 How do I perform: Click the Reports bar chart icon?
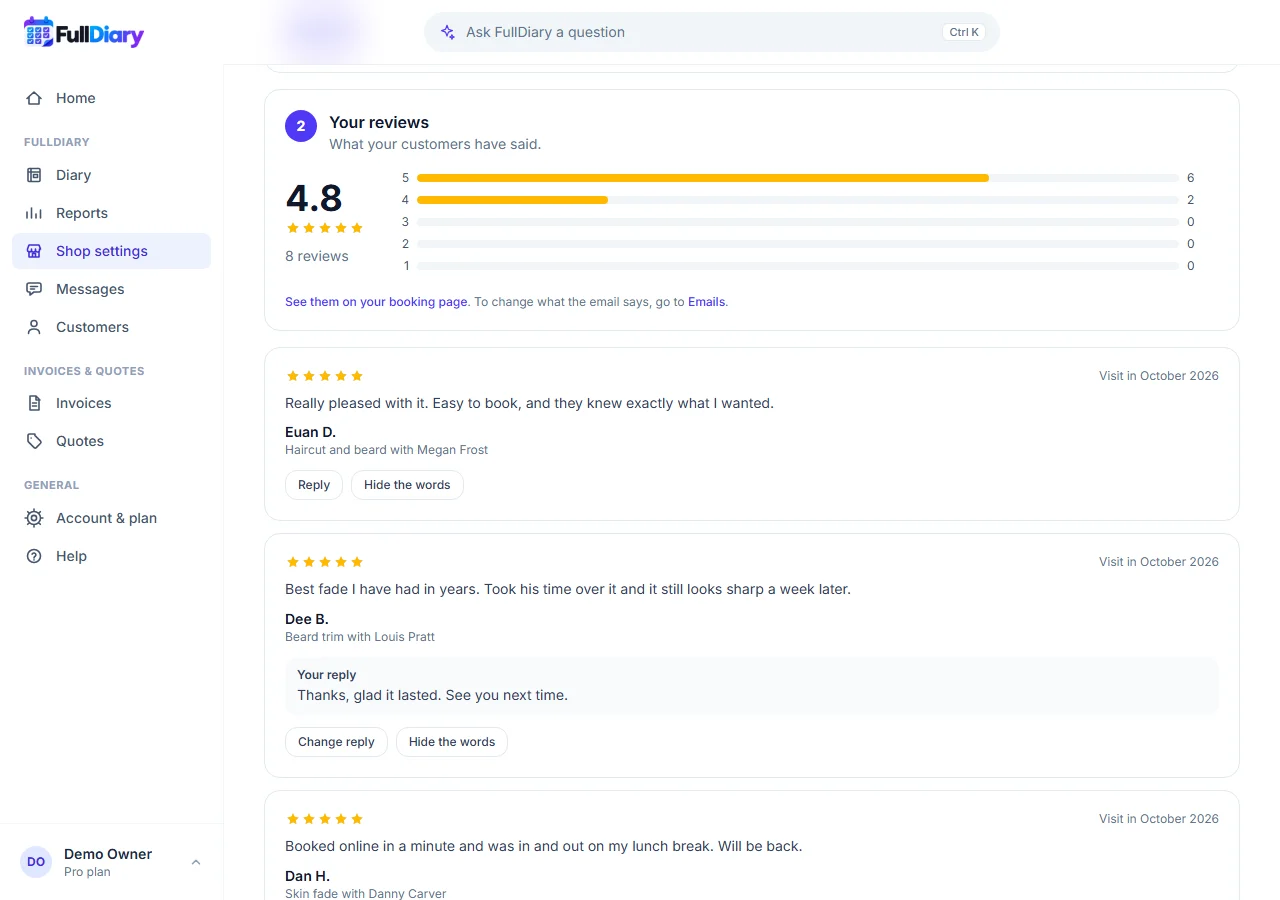point(34,213)
